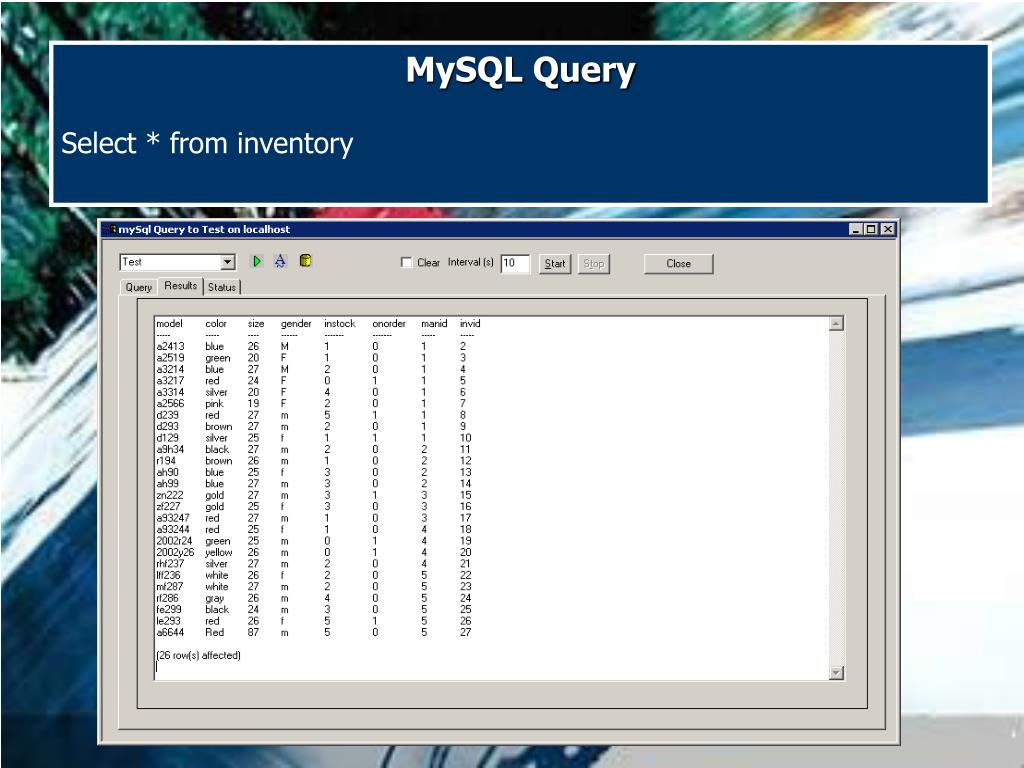Select model "r194" in the results

166,461
